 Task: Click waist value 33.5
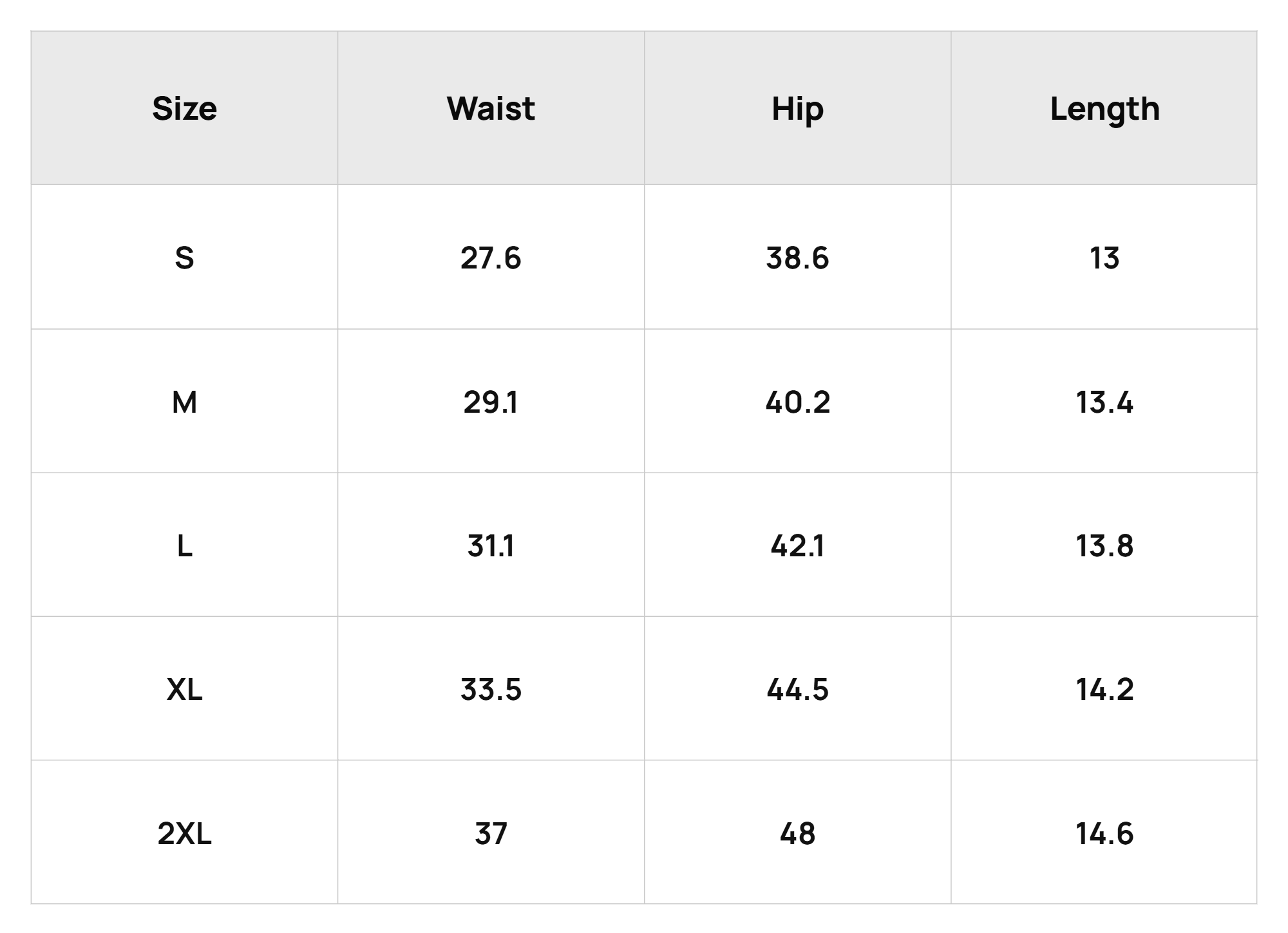point(491,689)
